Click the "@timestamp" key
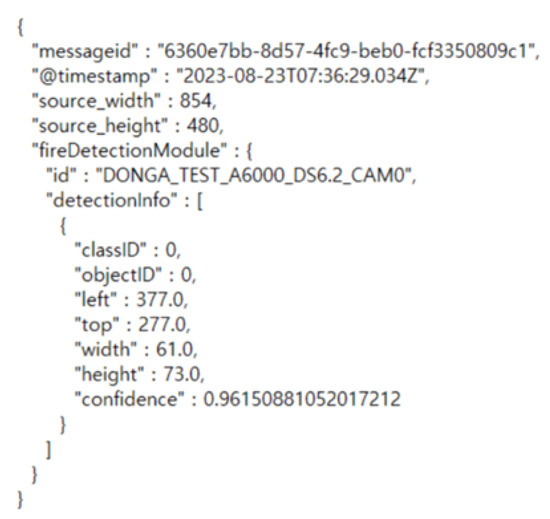550x519 pixels. point(95,76)
